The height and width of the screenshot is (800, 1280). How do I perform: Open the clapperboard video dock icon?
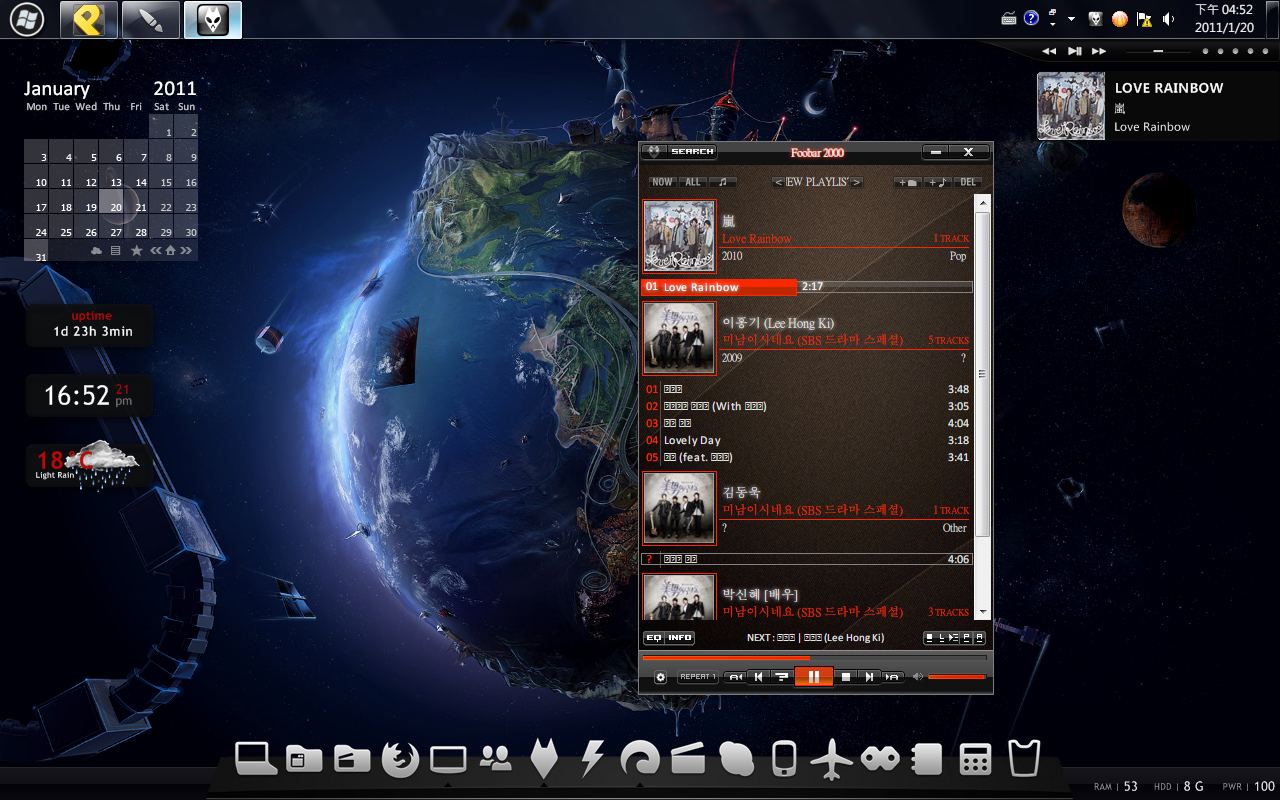(x=689, y=760)
